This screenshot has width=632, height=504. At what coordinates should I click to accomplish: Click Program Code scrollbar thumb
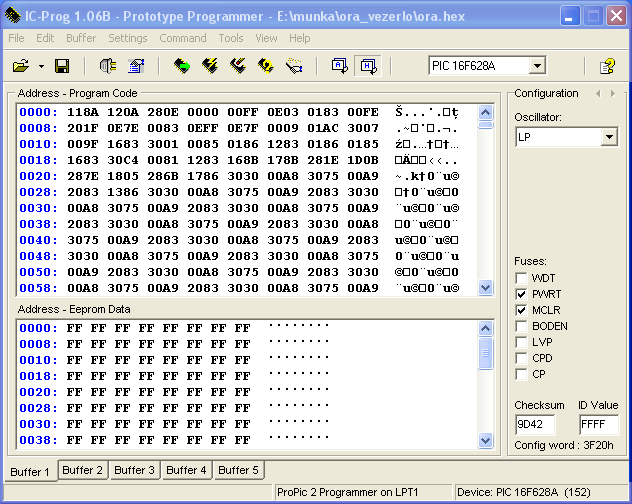tap(486, 125)
